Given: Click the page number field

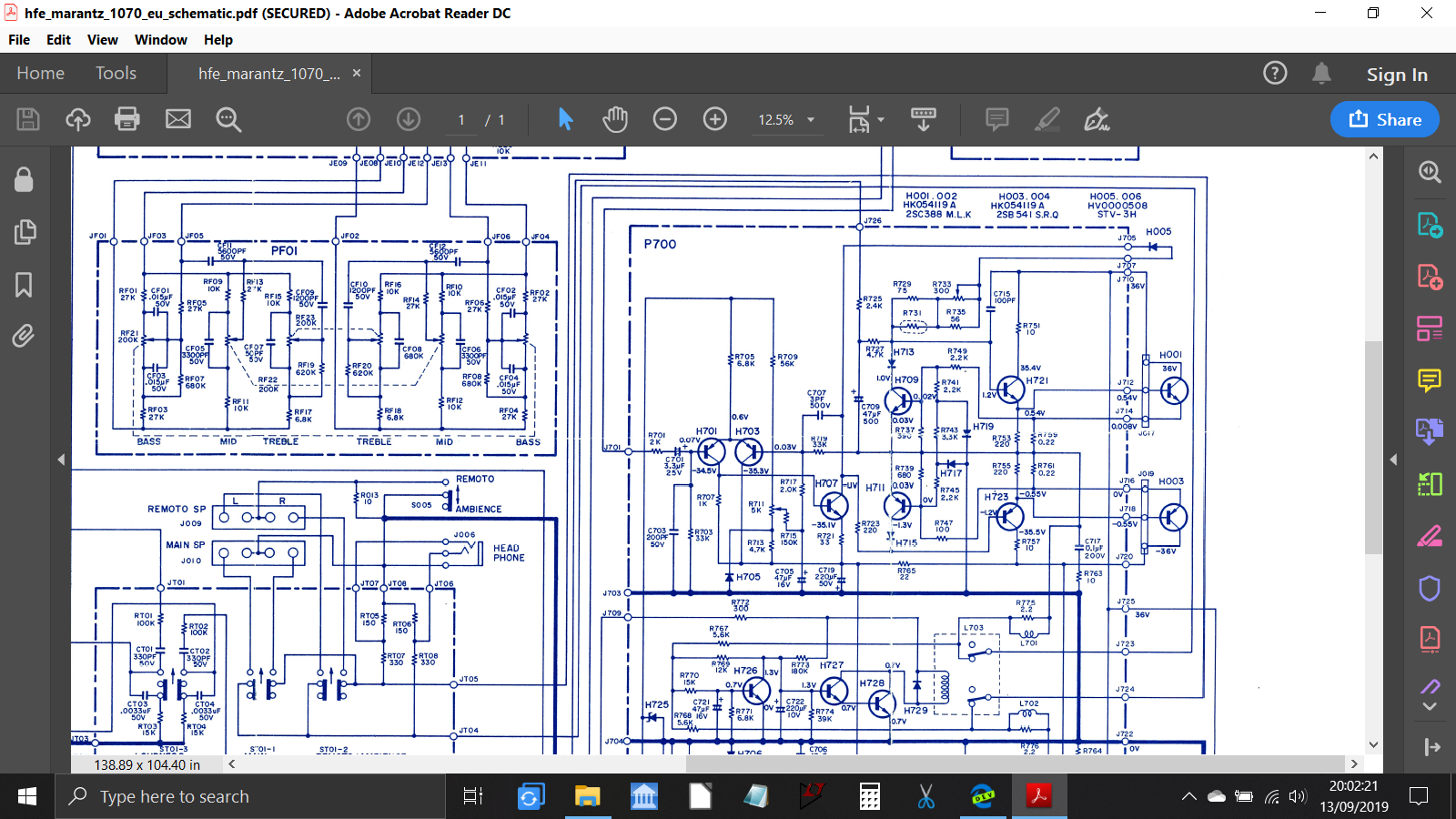Looking at the screenshot, I should (x=461, y=120).
